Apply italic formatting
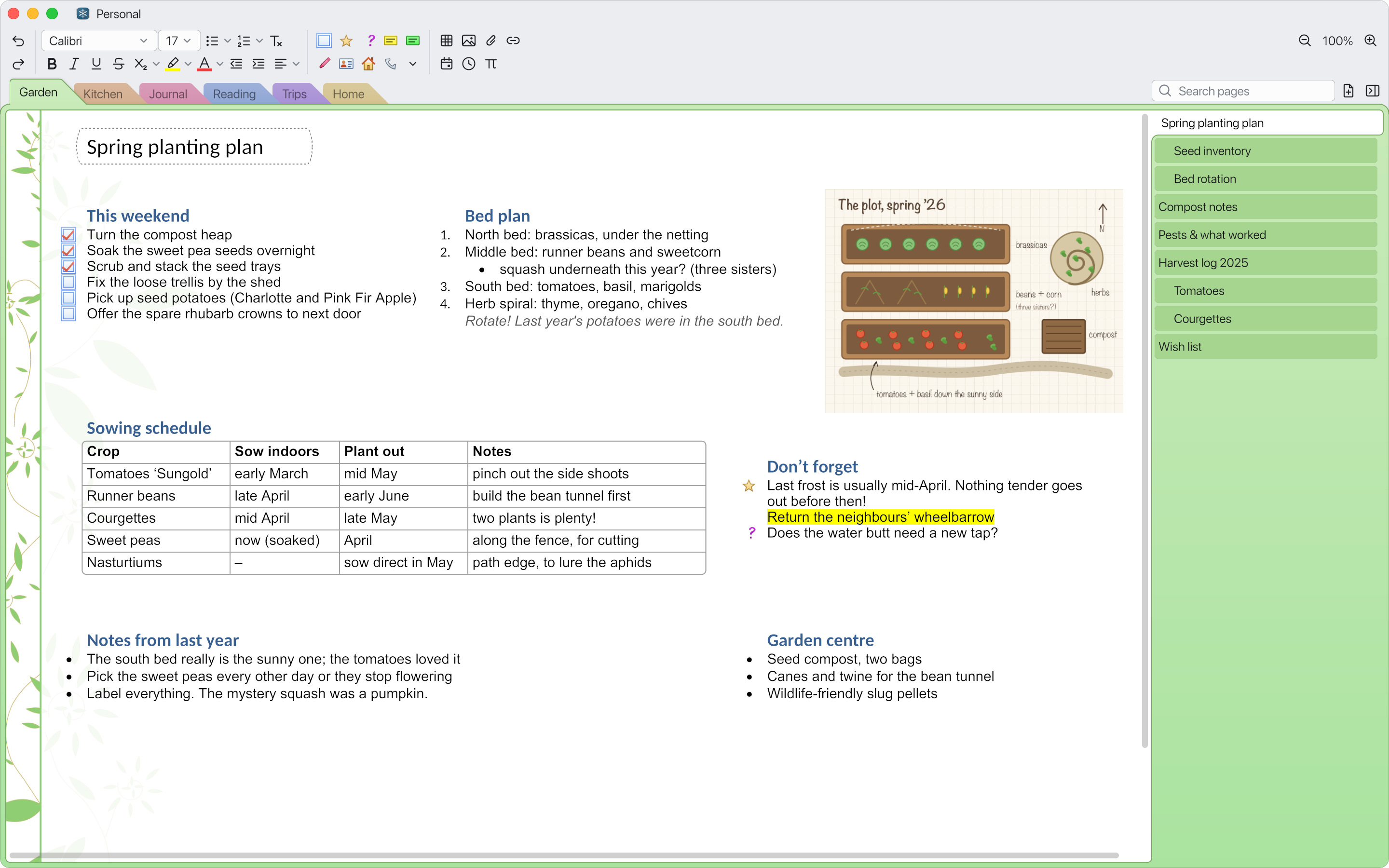The image size is (1389, 868). click(74, 64)
